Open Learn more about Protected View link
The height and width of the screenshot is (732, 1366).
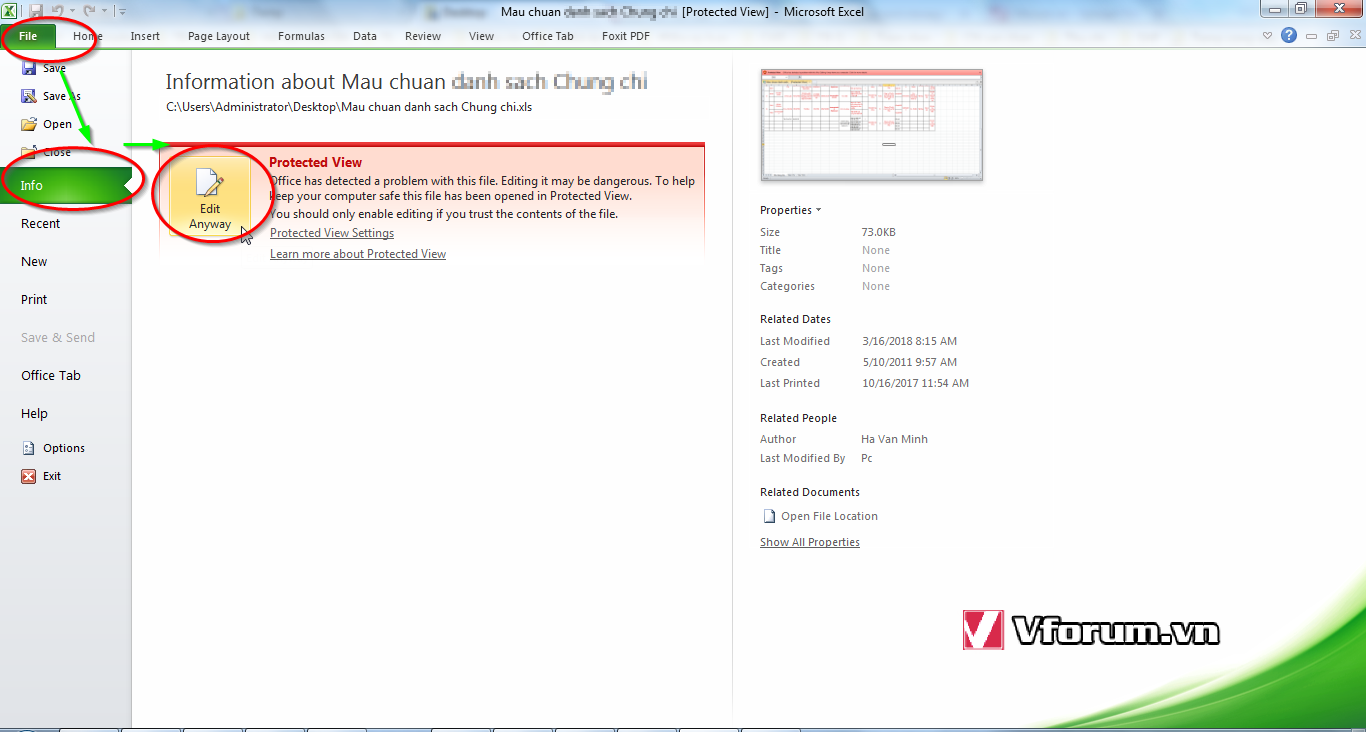(x=358, y=254)
